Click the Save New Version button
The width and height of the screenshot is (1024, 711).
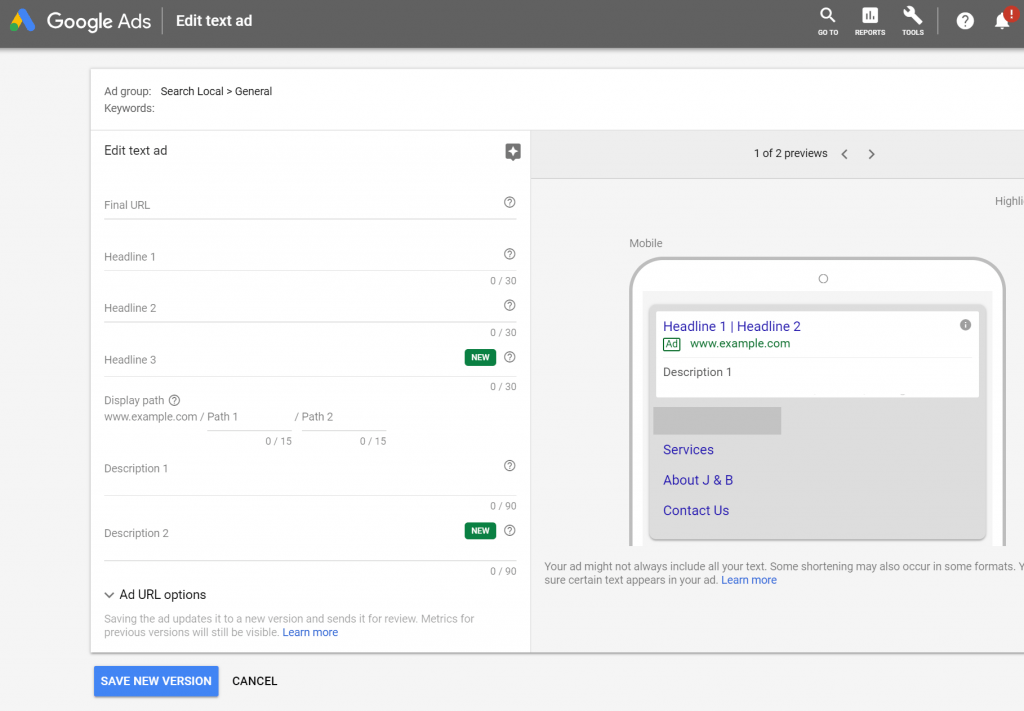(x=156, y=681)
